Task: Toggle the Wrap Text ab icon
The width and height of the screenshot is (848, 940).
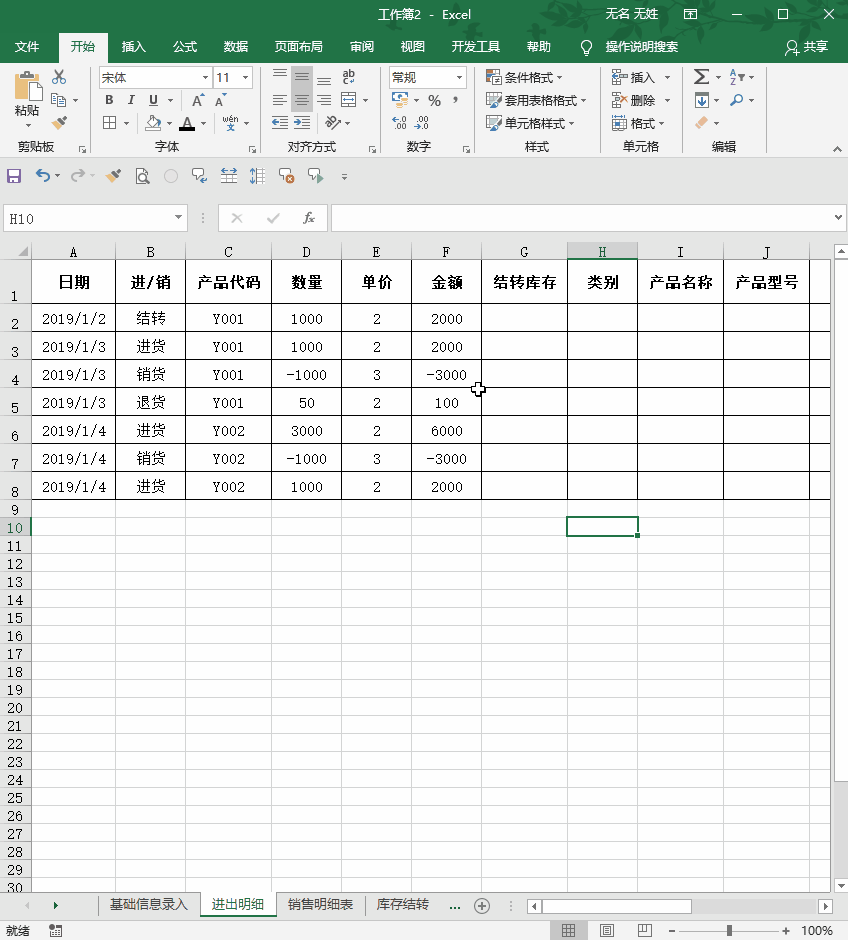Action: tap(348, 77)
